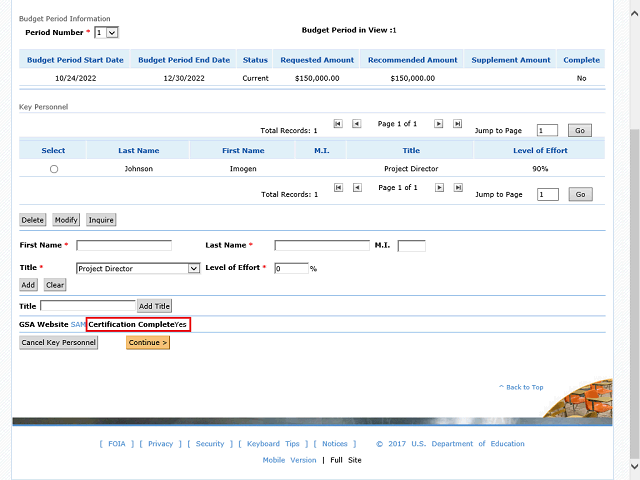Go to first page in top pager
The height and width of the screenshot is (480, 640).
click(x=338, y=124)
